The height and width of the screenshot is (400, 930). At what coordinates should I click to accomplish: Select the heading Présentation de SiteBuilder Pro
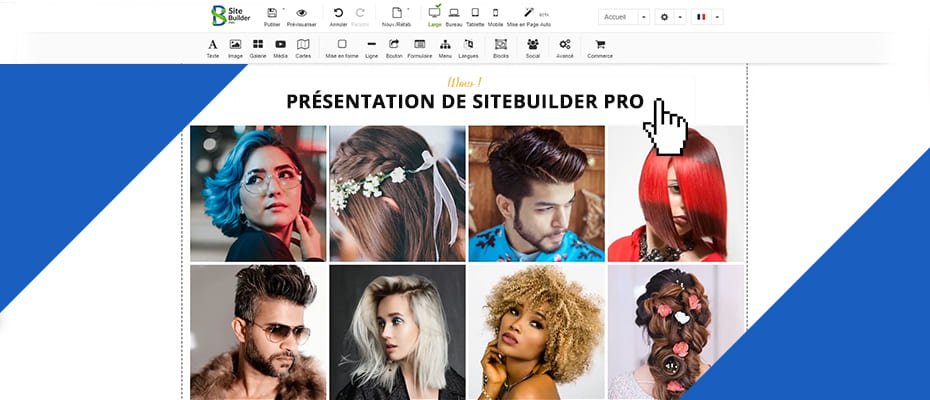tap(465, 101)
